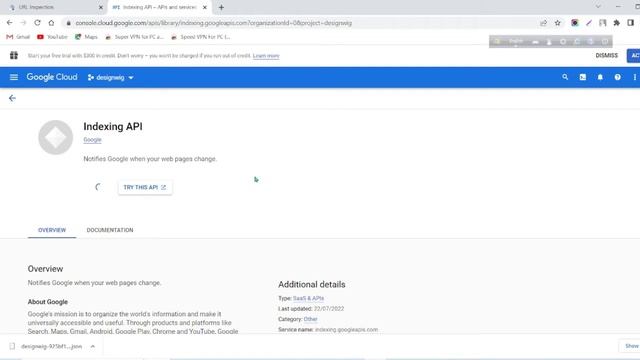Click the Google publisher link under Indexing API

pos(92,140)
